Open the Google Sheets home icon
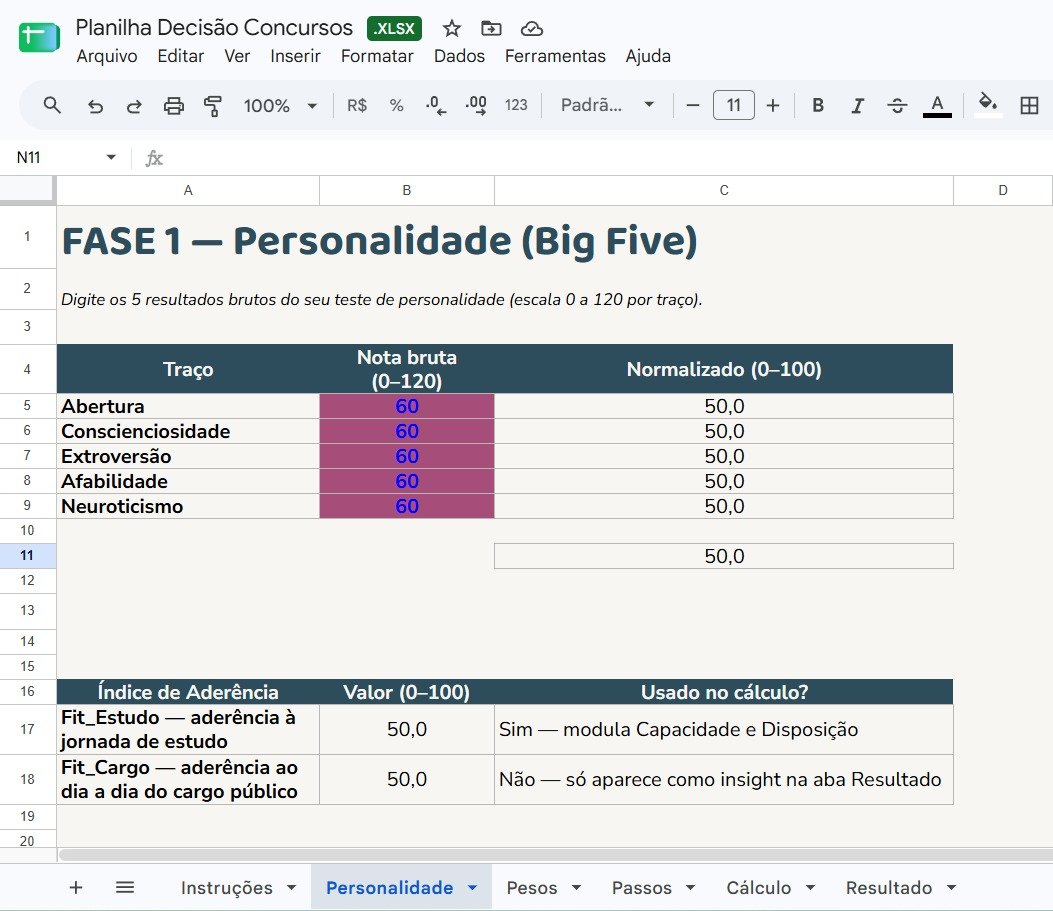Image resolution: width=1053 pixels, height=911 pixels. tap(39, 38)
